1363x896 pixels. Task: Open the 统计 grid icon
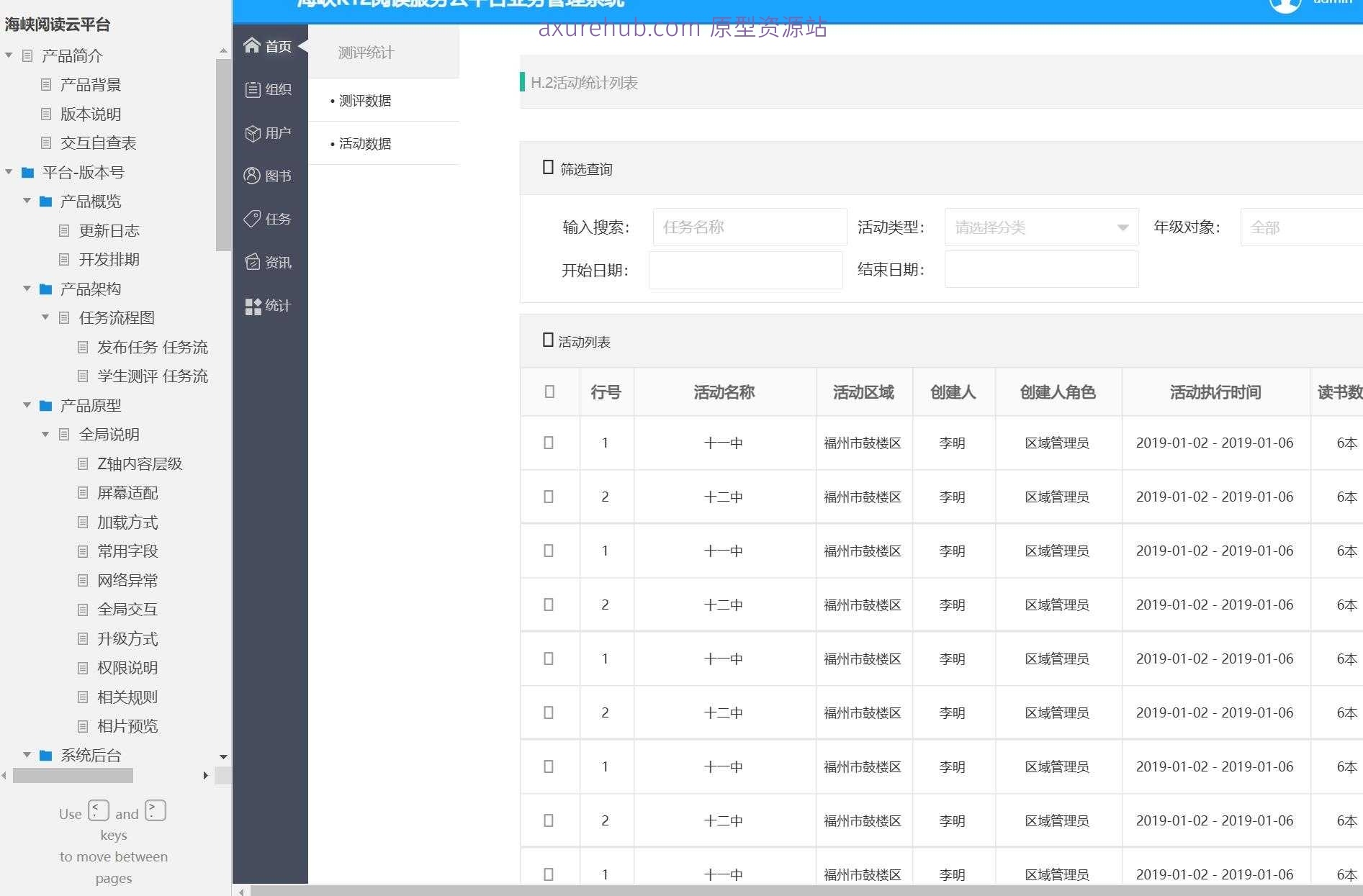[x=253, y=307]
